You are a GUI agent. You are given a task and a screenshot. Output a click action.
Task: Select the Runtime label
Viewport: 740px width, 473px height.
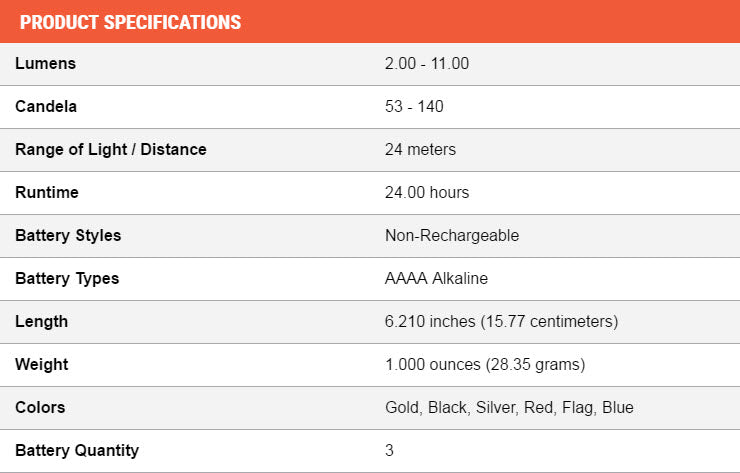point(47,192)
